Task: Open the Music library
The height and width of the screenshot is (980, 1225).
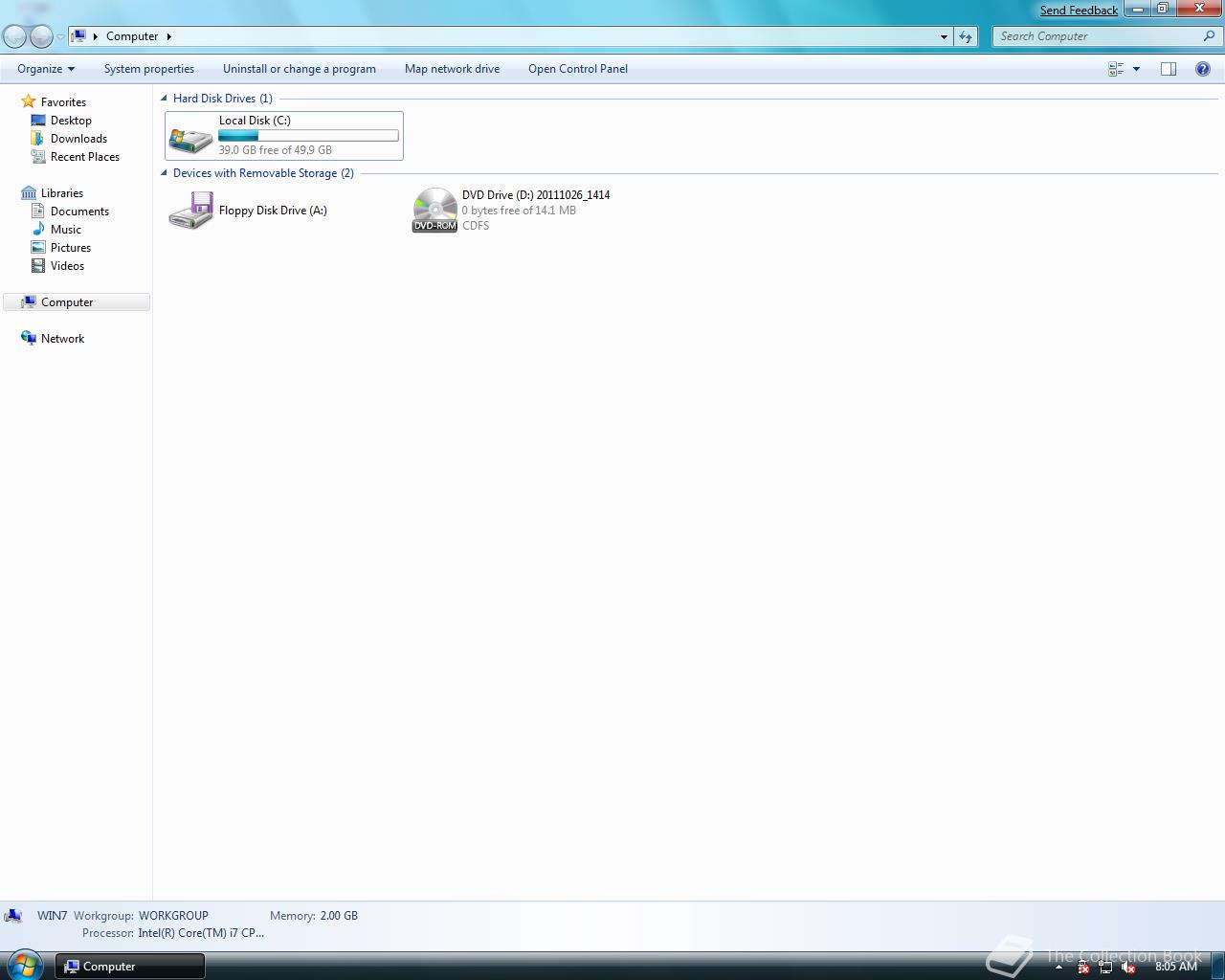Action: tap(66, 230)
